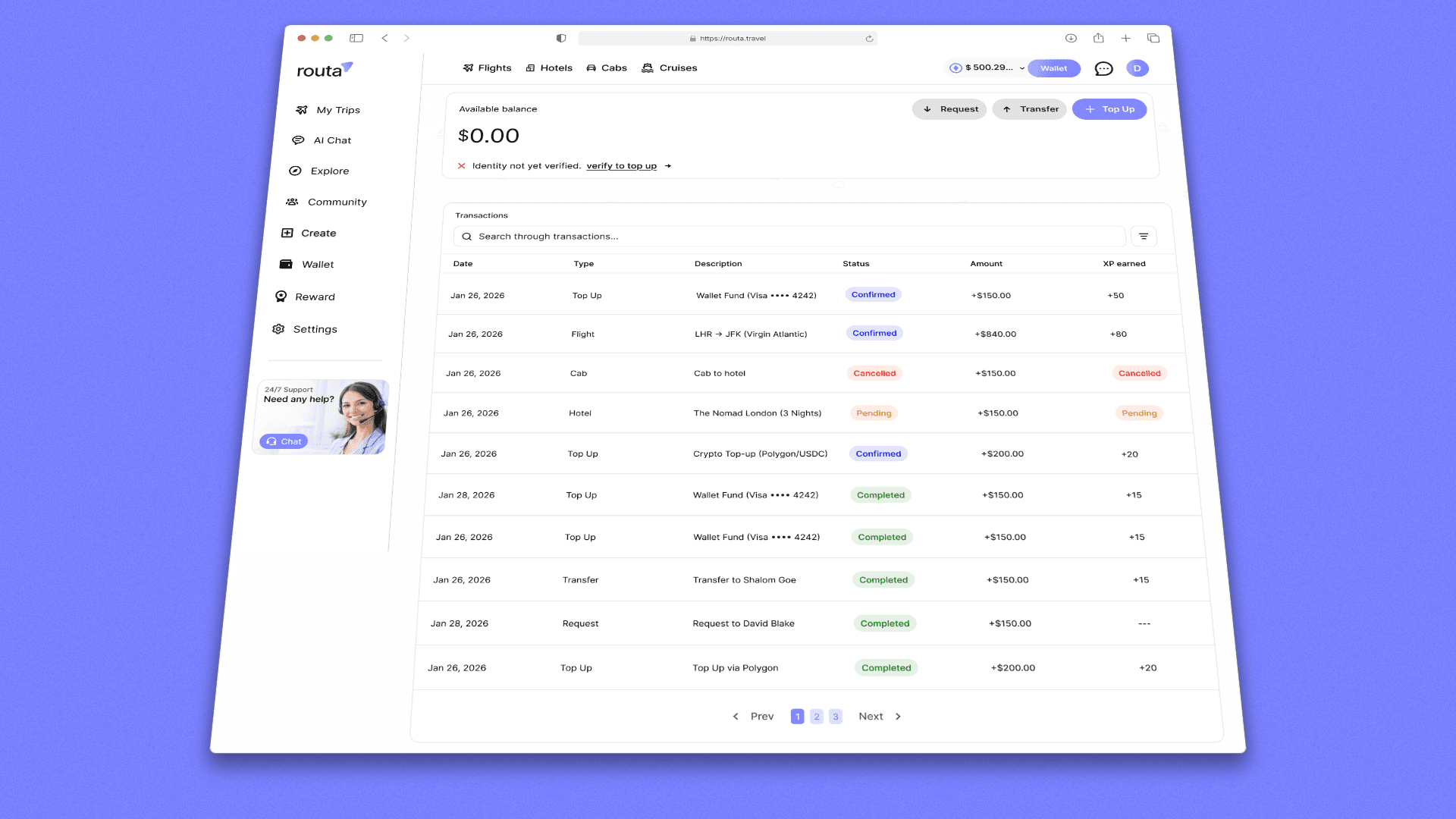Open the Hotels tab

coord(549,68)
